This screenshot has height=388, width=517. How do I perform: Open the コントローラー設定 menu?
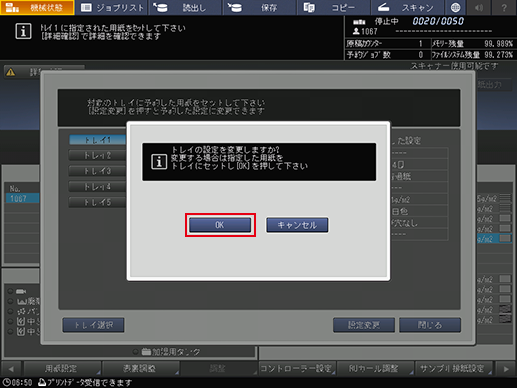297,369
